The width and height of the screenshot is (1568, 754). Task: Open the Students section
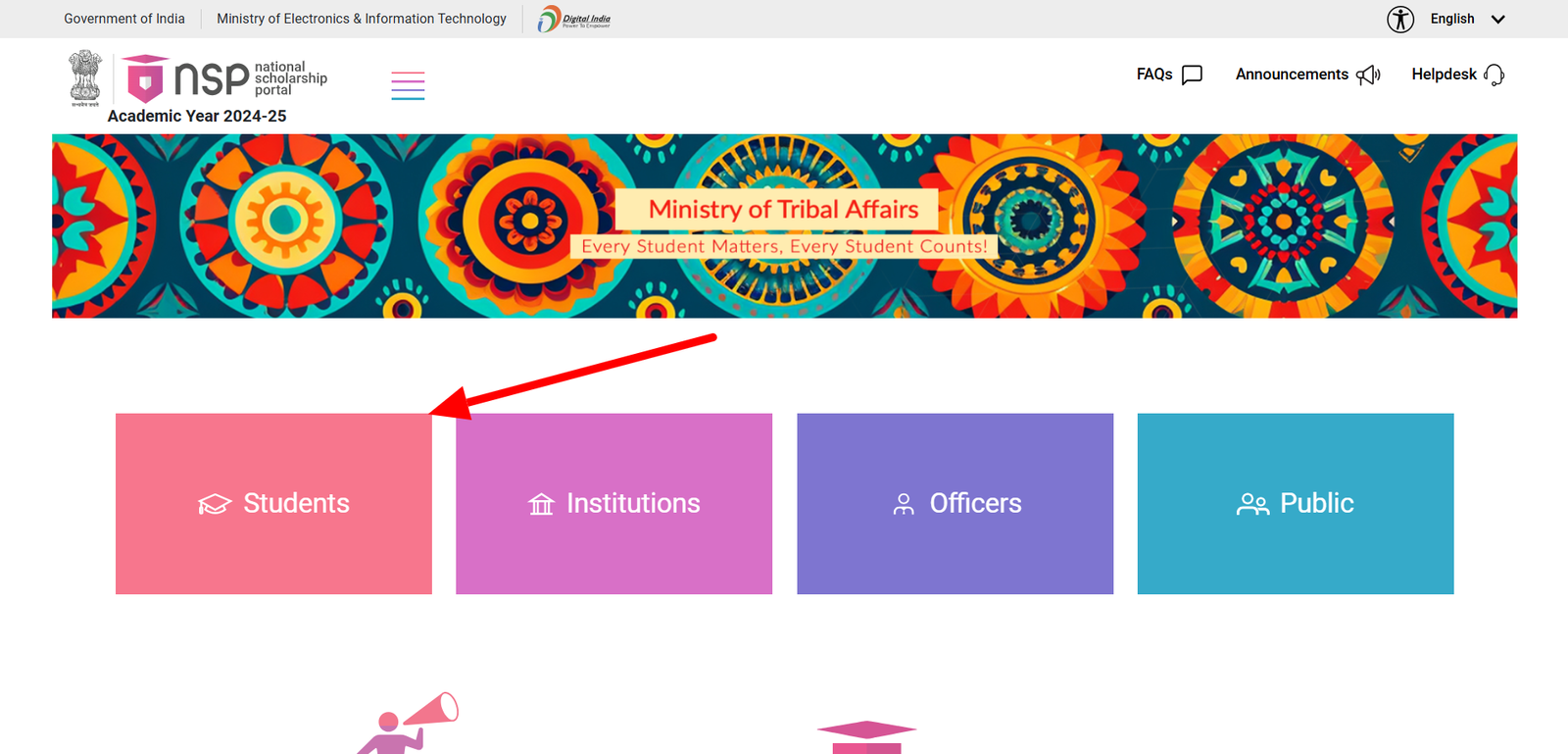273,504
